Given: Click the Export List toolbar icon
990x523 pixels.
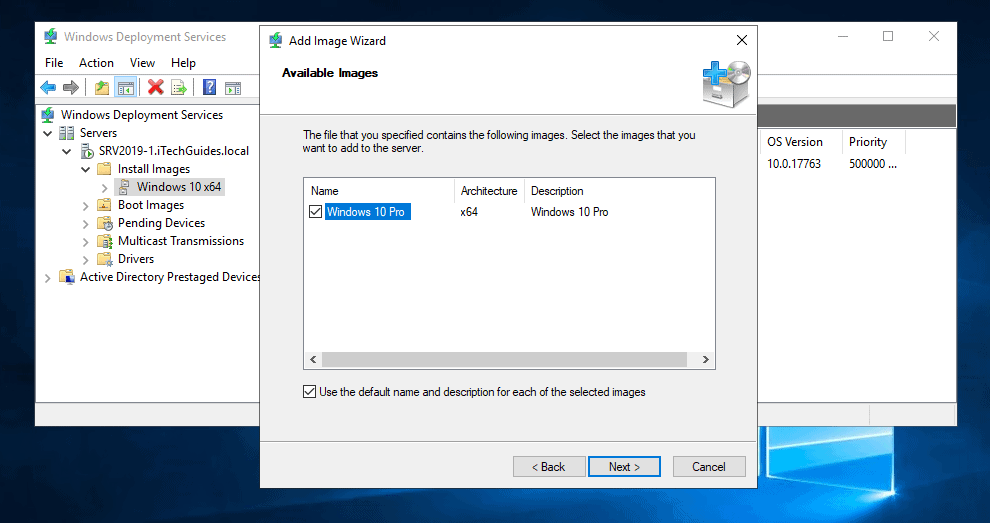Looking at the screenshot, I should (179, 88).
